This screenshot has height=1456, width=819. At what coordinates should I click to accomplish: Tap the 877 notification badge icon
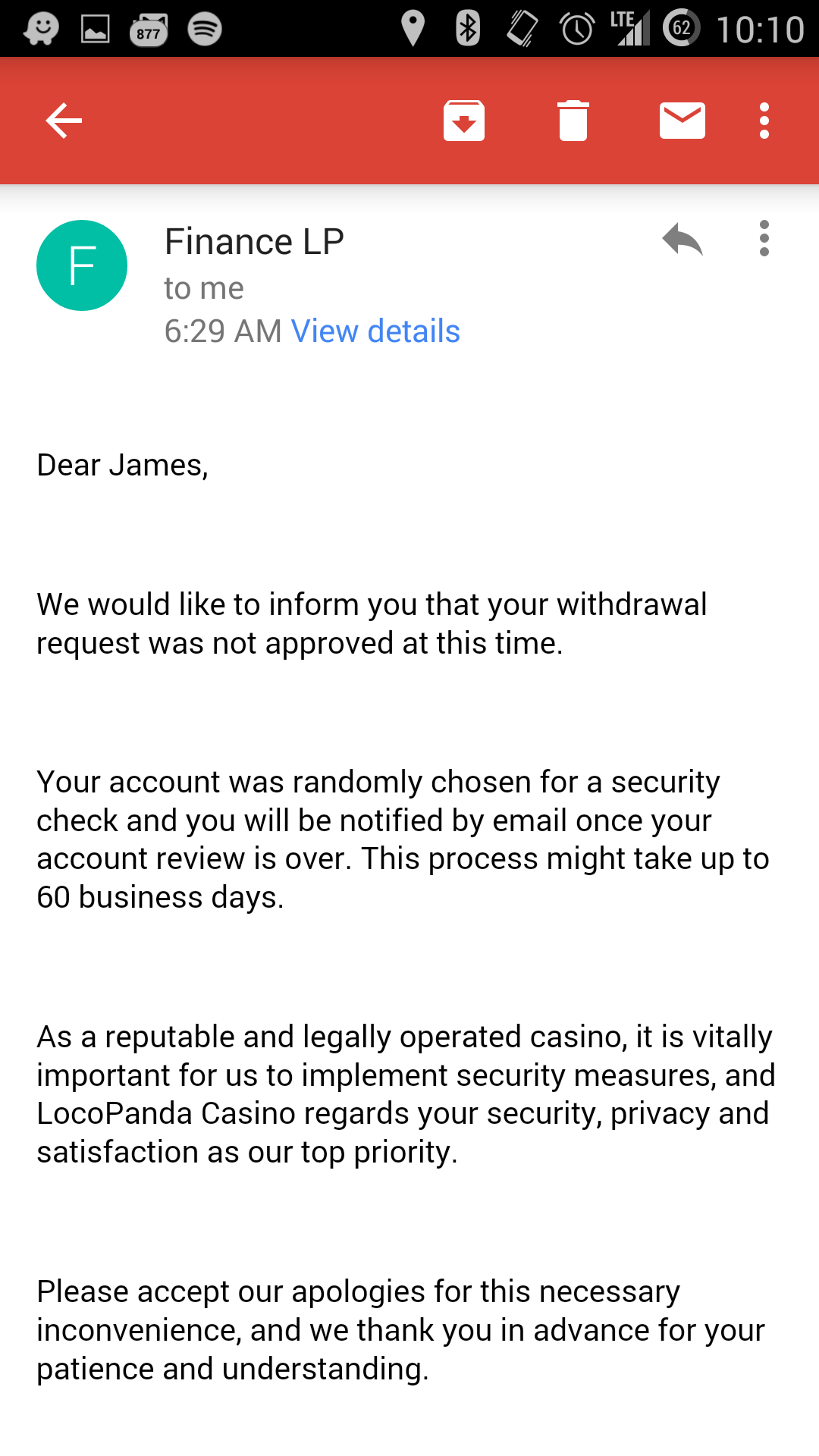[x=149, y=30]
